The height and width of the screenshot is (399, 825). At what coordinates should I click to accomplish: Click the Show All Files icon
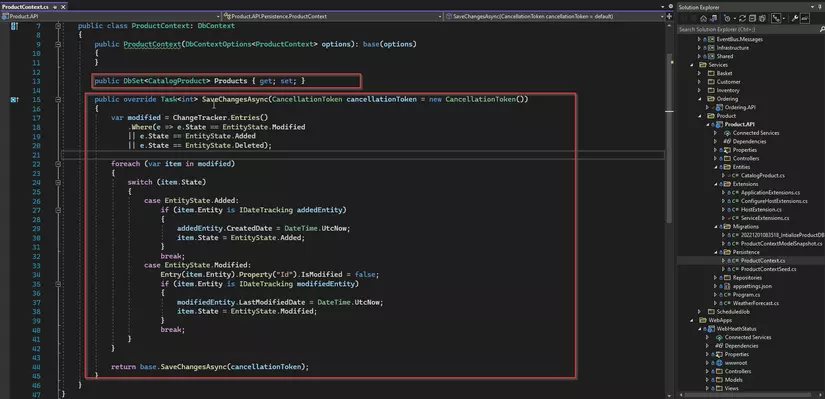pos(762,18)
